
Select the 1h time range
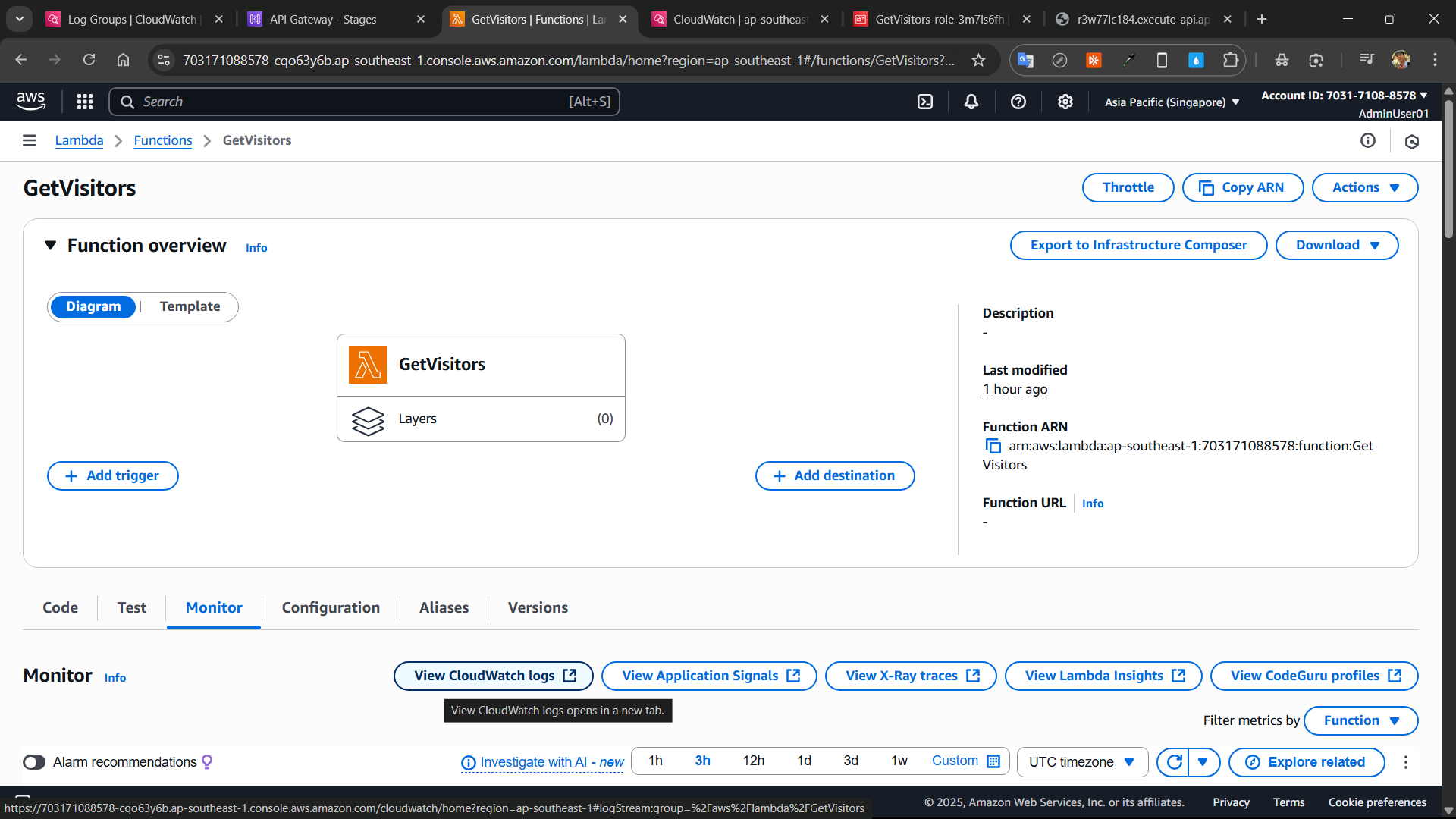point(655,761)
